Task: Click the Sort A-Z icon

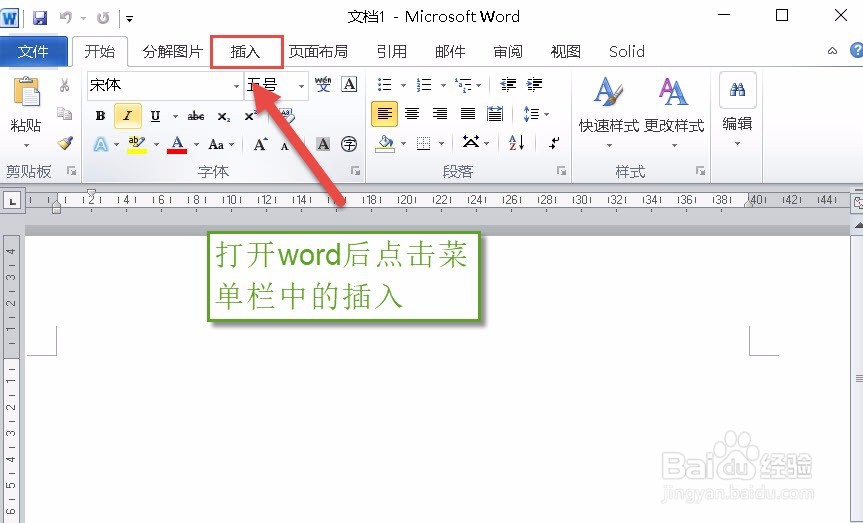Action: [x=516, y=143]
